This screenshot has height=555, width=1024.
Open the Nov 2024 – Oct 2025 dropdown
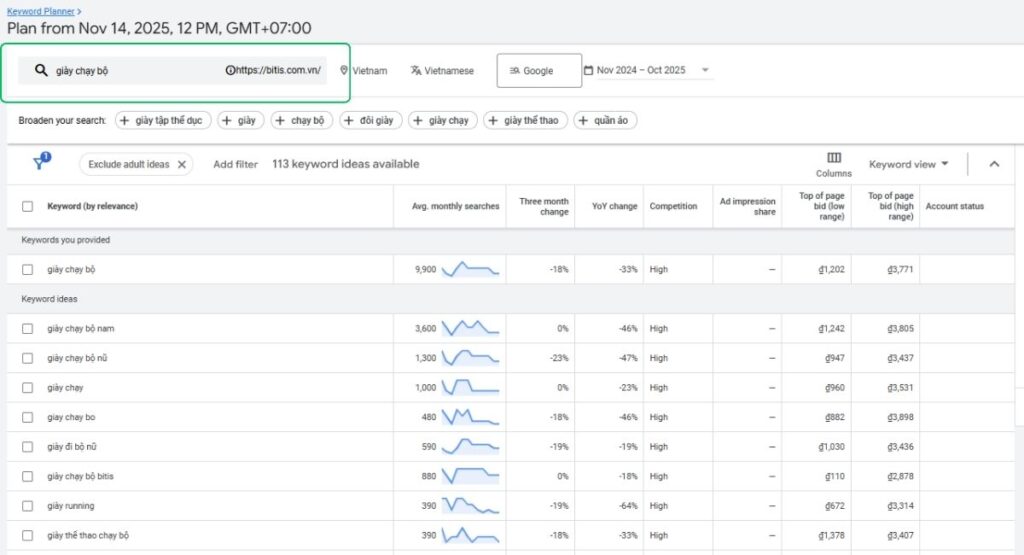point(705,71)
